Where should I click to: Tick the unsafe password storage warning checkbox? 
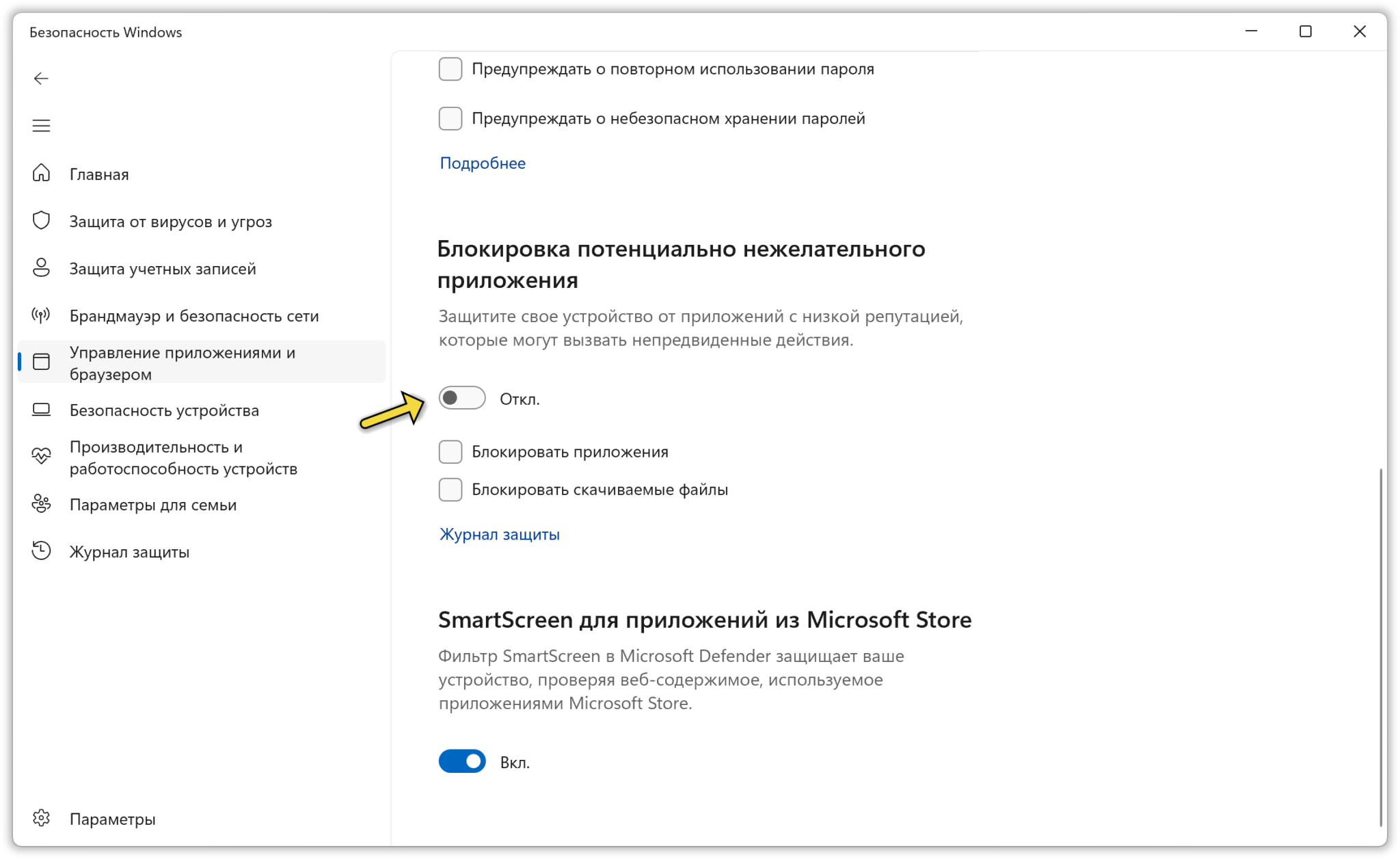click(x=450, y=118)
